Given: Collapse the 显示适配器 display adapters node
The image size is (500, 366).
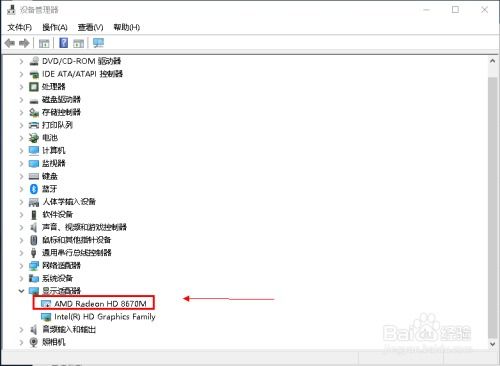Looking at the screenshot, I should (x=21, y=291).
